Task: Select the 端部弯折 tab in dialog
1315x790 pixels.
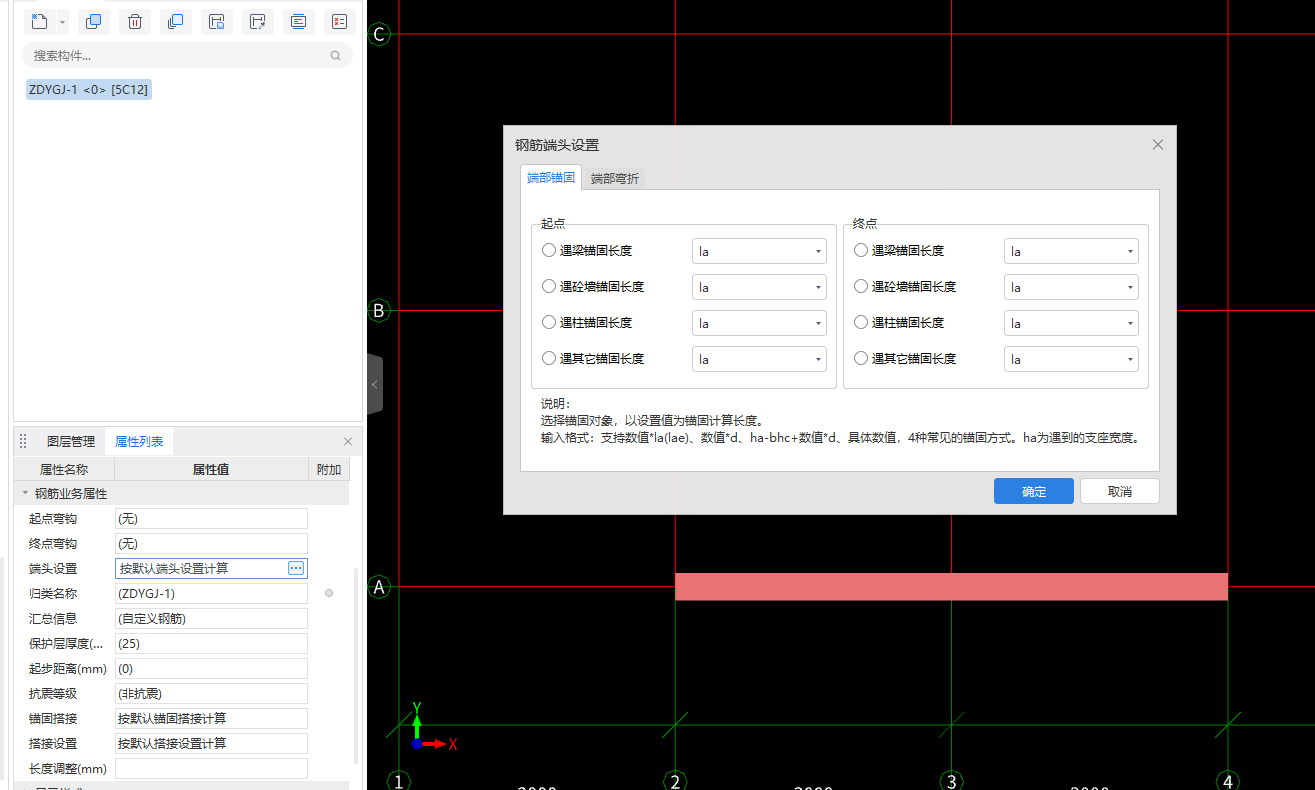Action: pos(614,179)
